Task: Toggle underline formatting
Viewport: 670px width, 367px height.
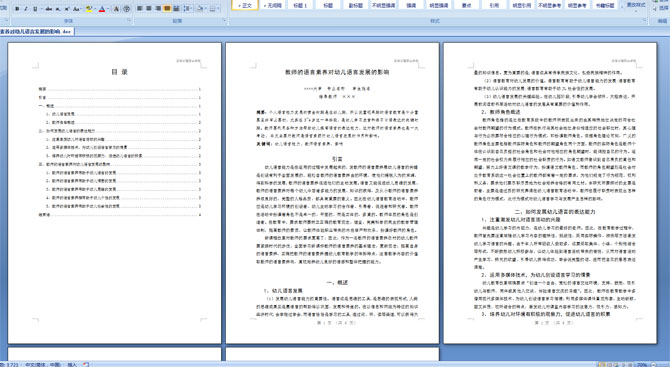Action: tap(35, 9)
